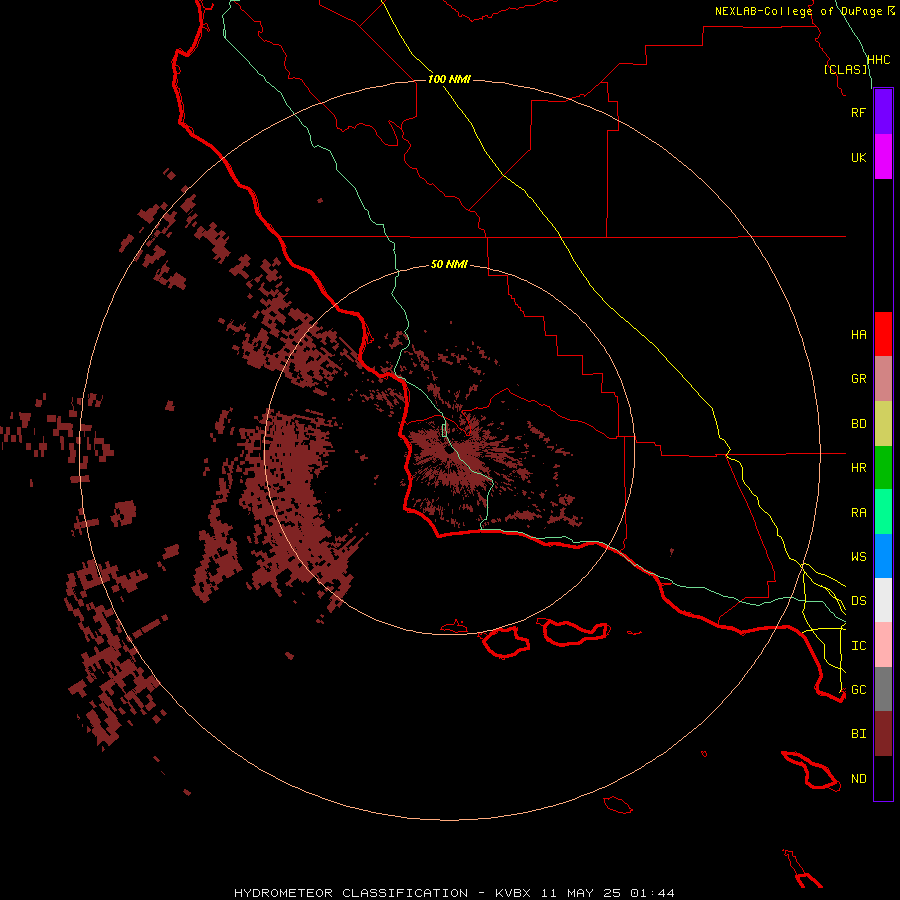900x900 pixels.
Task: Click the IC legend label
Action: pos(858,645)
